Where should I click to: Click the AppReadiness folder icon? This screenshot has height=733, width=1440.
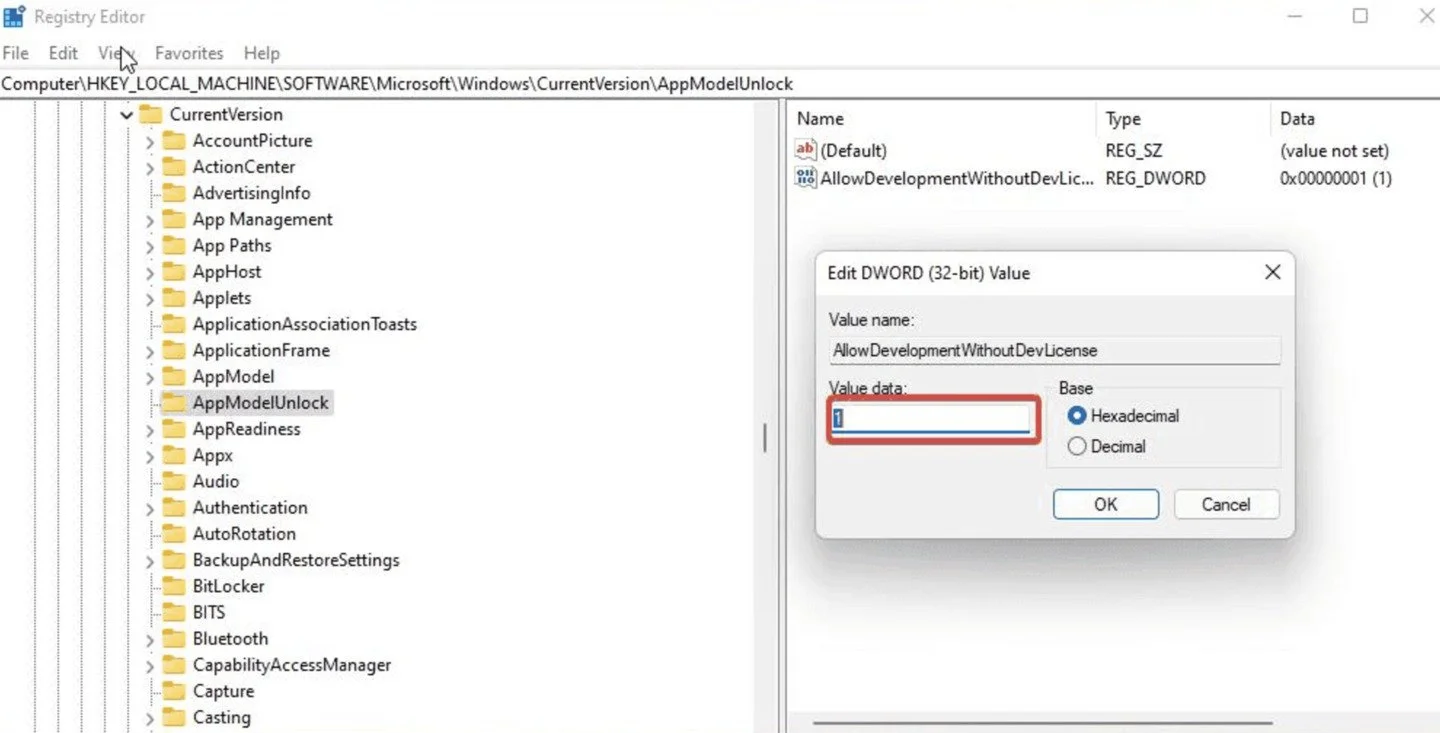point(174,429)
